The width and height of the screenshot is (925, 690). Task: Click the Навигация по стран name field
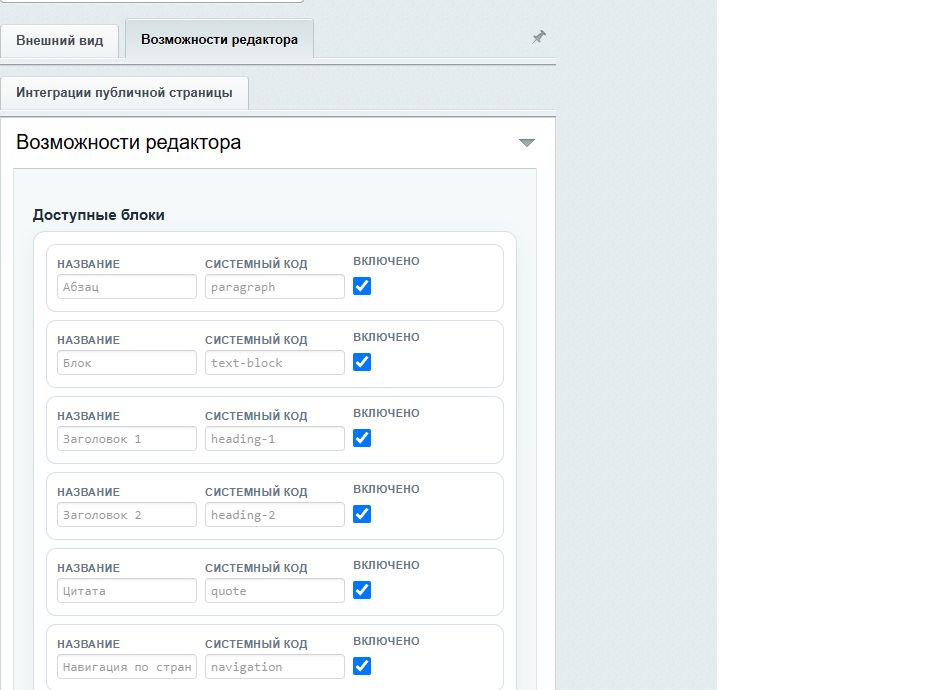point(127,667)
